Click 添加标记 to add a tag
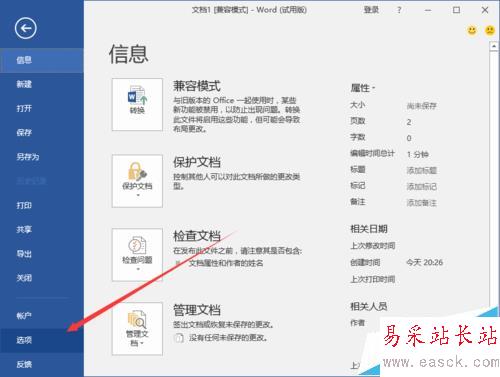500x377 pixels. (x=422, y=186)
